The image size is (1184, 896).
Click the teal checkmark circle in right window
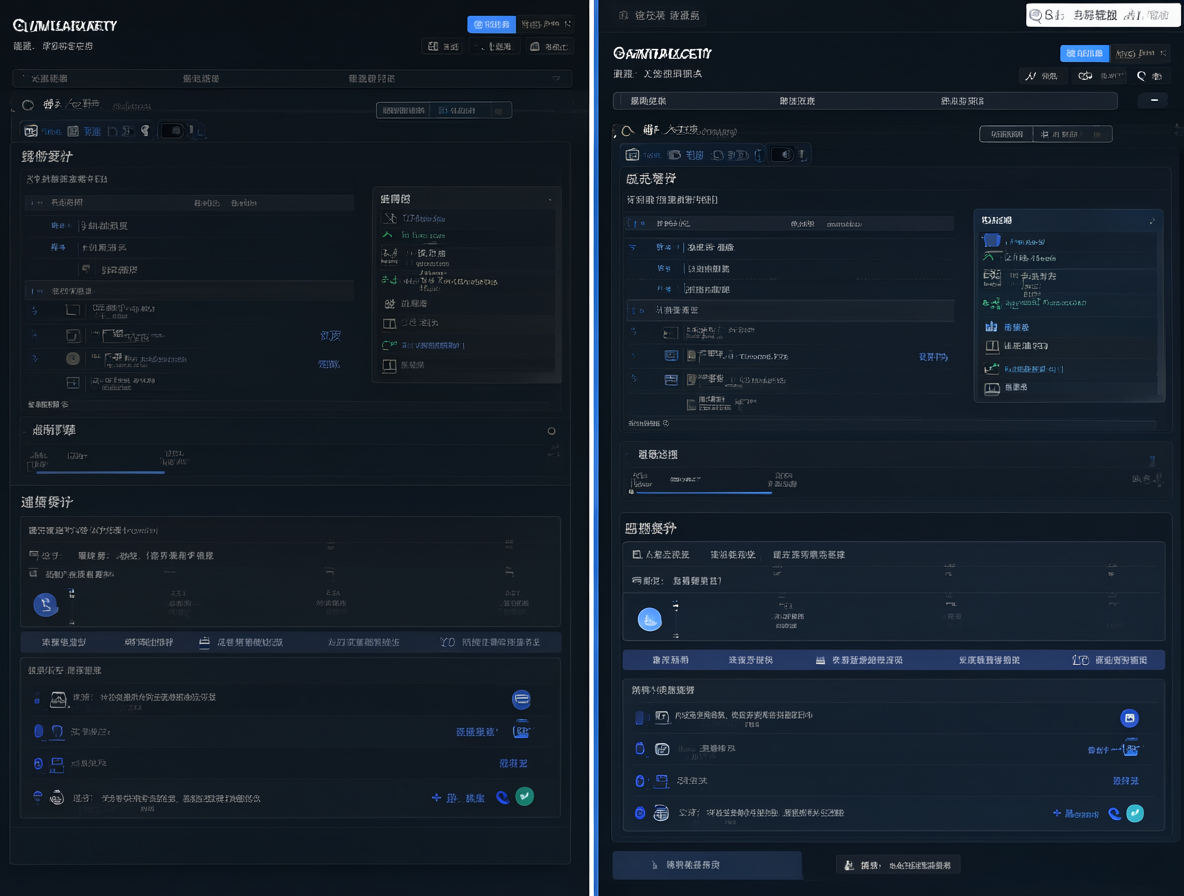[1135, 813]
